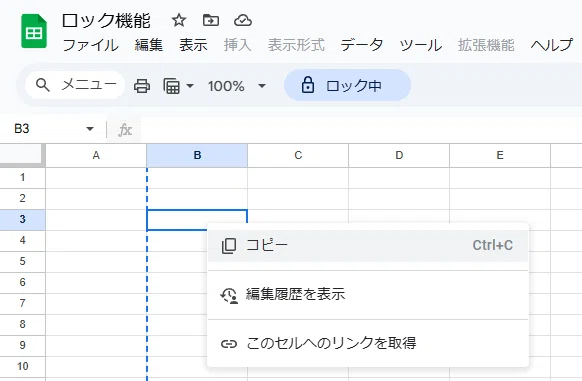Open the Google Sheets home icon
Image resolution: width=582 pixels, height=381 pixels.
click(34, 31)
